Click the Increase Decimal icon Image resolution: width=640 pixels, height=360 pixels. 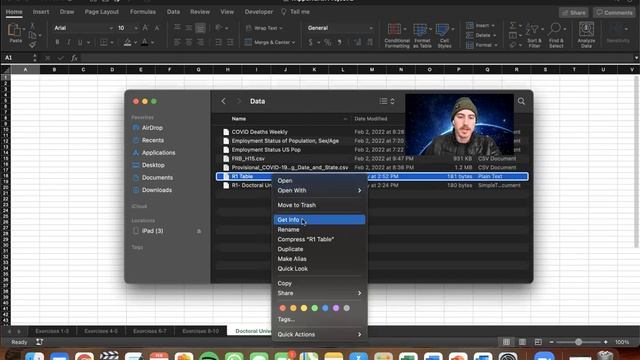pos(358,42)
